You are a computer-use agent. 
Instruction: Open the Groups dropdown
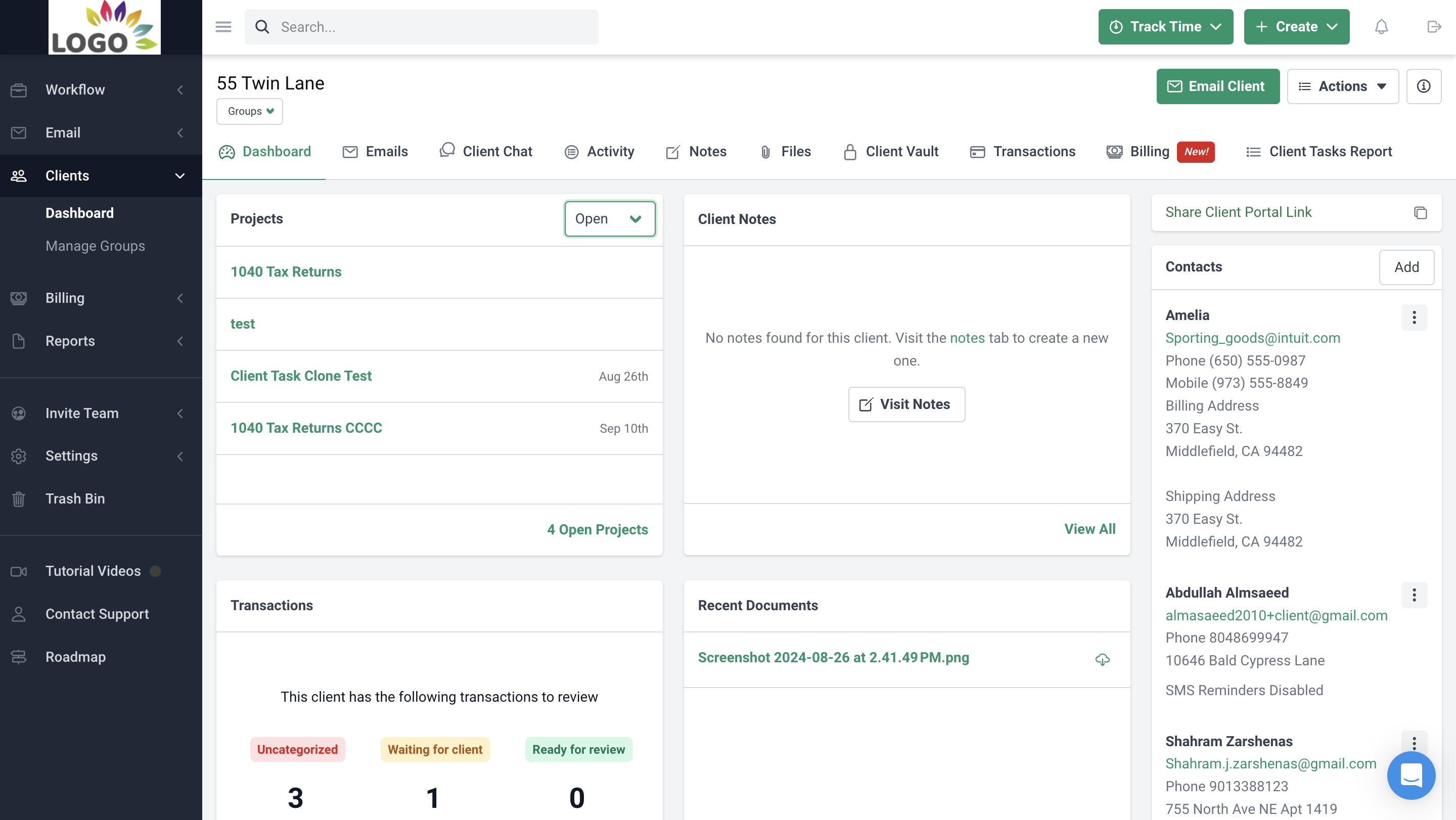(249, 111)
